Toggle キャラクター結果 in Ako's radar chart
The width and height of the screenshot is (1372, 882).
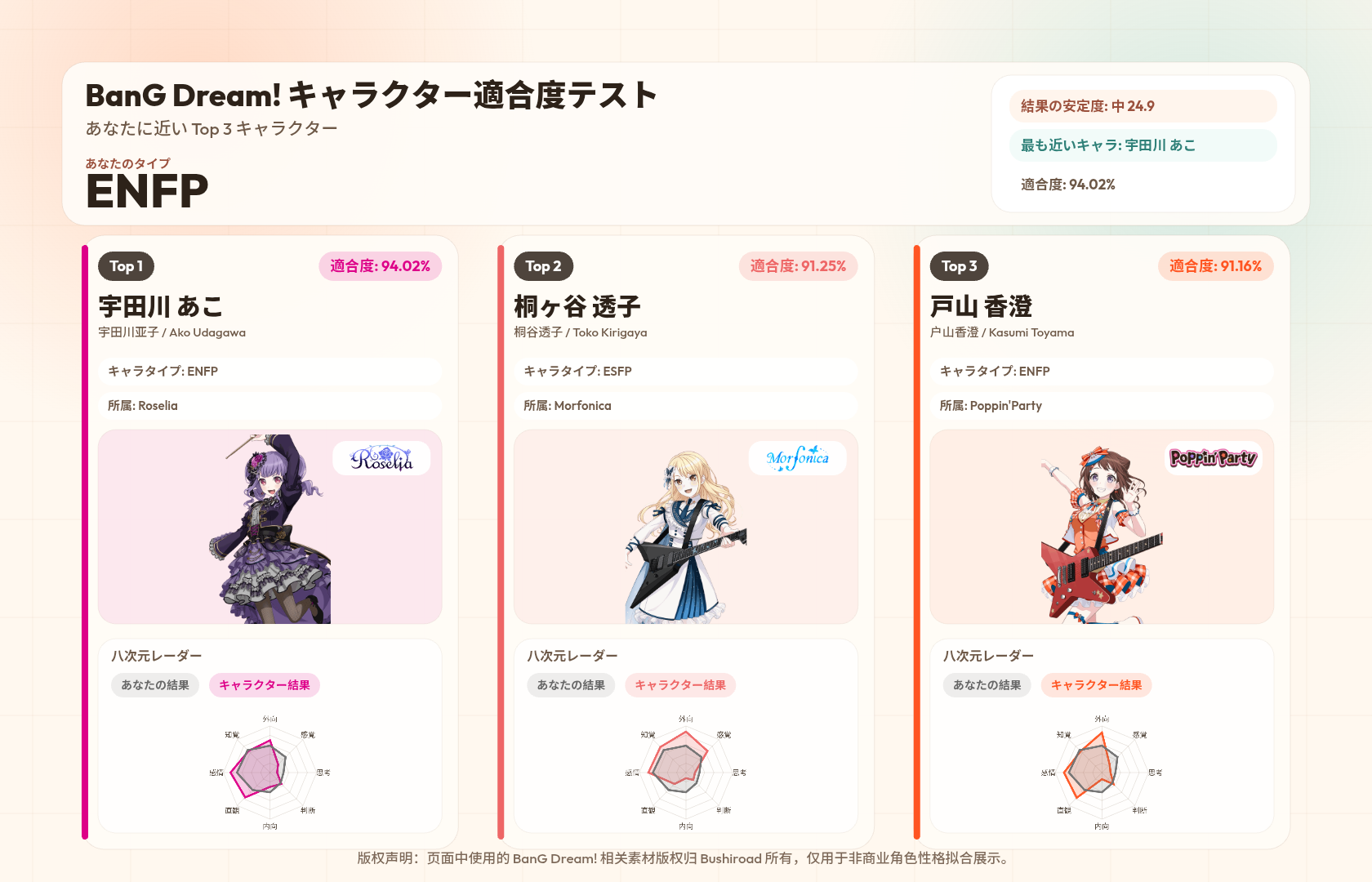coord(265,685)
